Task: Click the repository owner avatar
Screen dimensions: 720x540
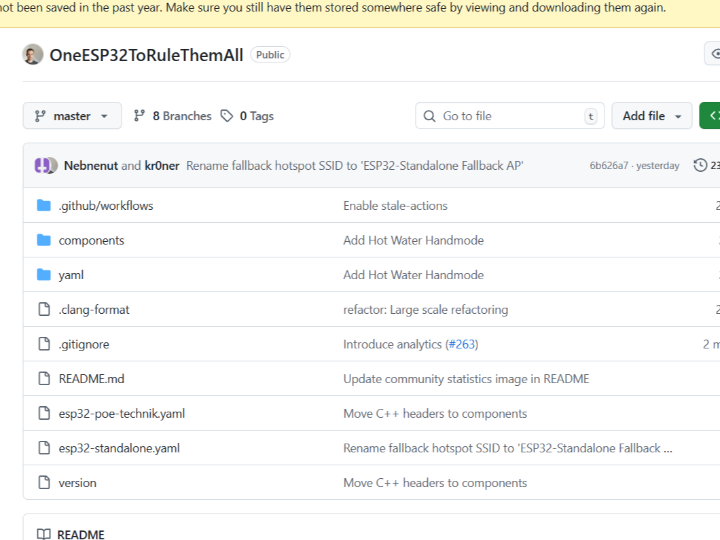Action: [33, 55]
